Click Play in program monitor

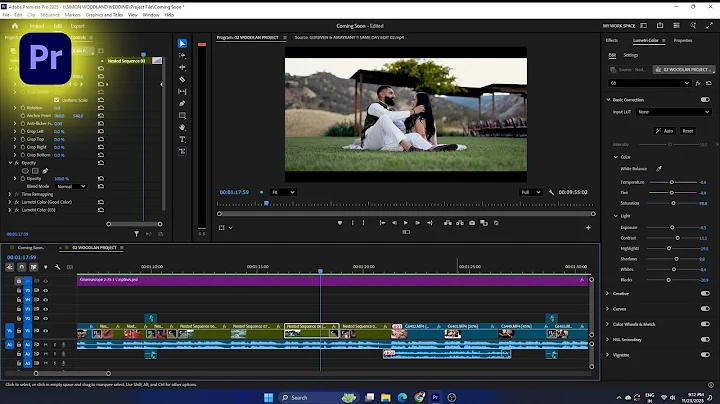pos(406,223)
